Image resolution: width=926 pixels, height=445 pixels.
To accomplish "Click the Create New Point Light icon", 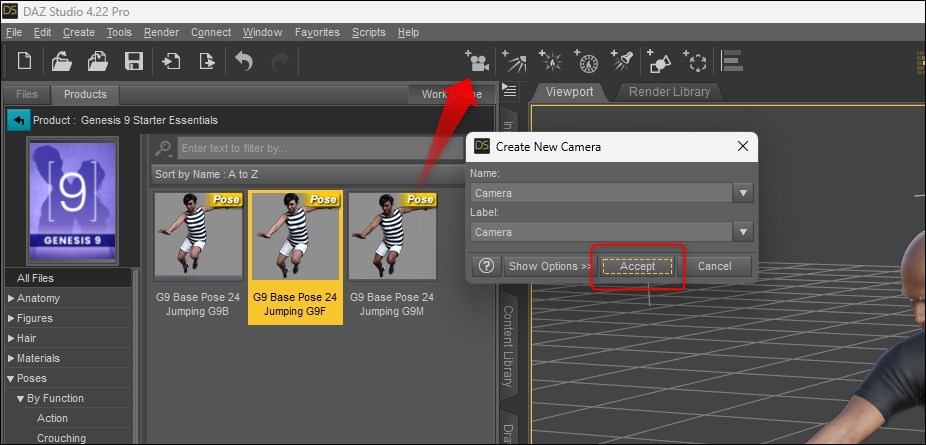I will [x=550, y=61].
